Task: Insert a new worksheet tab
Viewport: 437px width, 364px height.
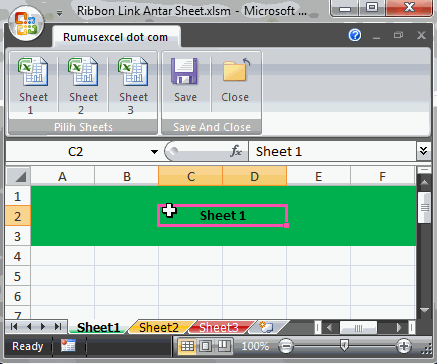Action: tap(267, 327)
